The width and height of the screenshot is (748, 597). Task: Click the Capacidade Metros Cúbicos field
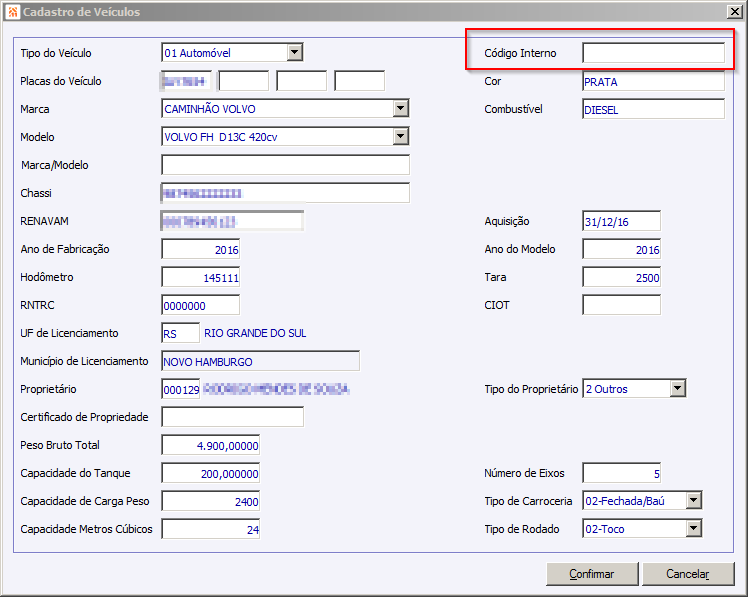210,529
